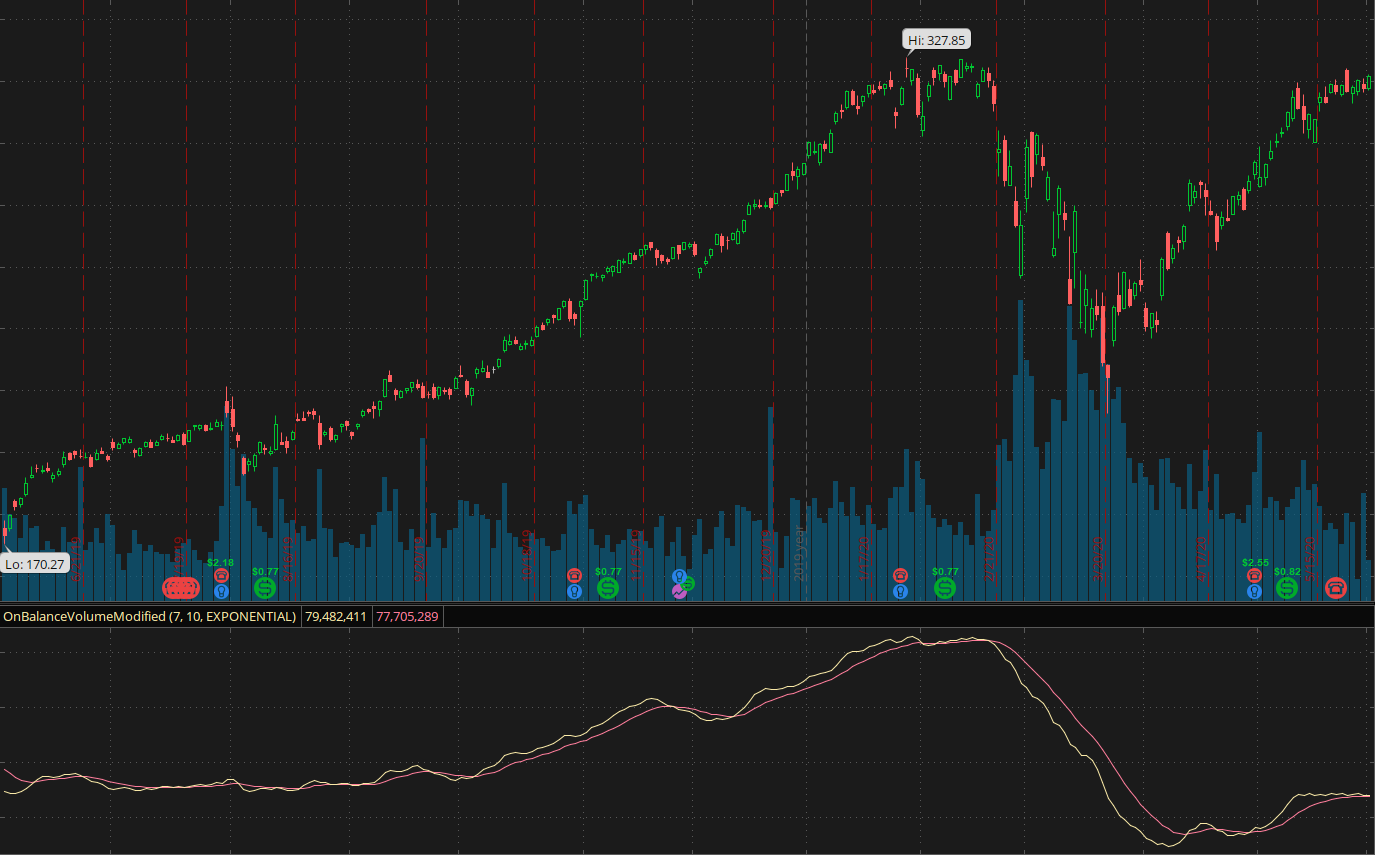Image resolution: width=1375 pixels, height=855 pixels.
Task: Click the 2/21/20 expiration date marker
Action: click(x=990, y=555)
